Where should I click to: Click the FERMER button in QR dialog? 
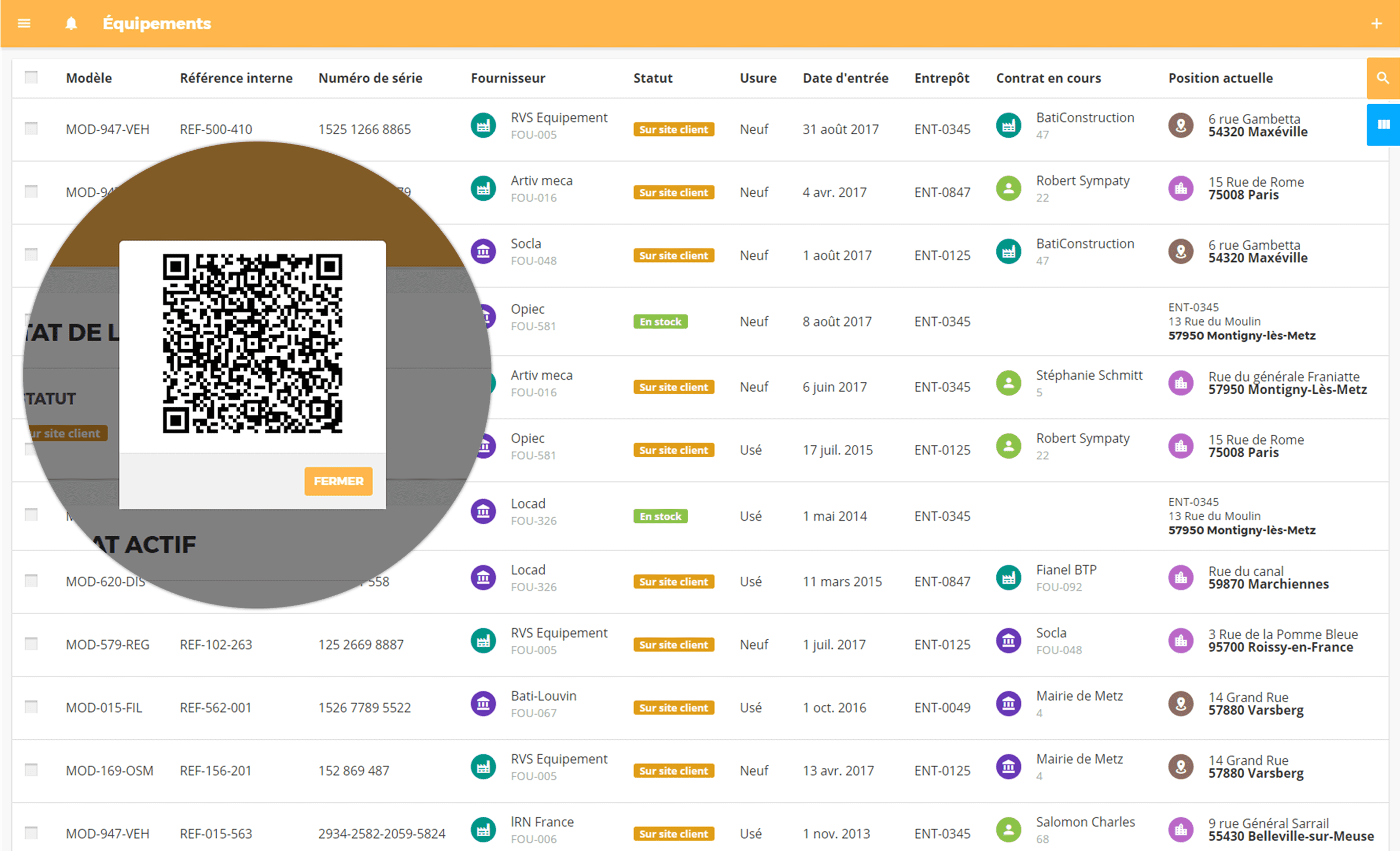click(339, 481)
